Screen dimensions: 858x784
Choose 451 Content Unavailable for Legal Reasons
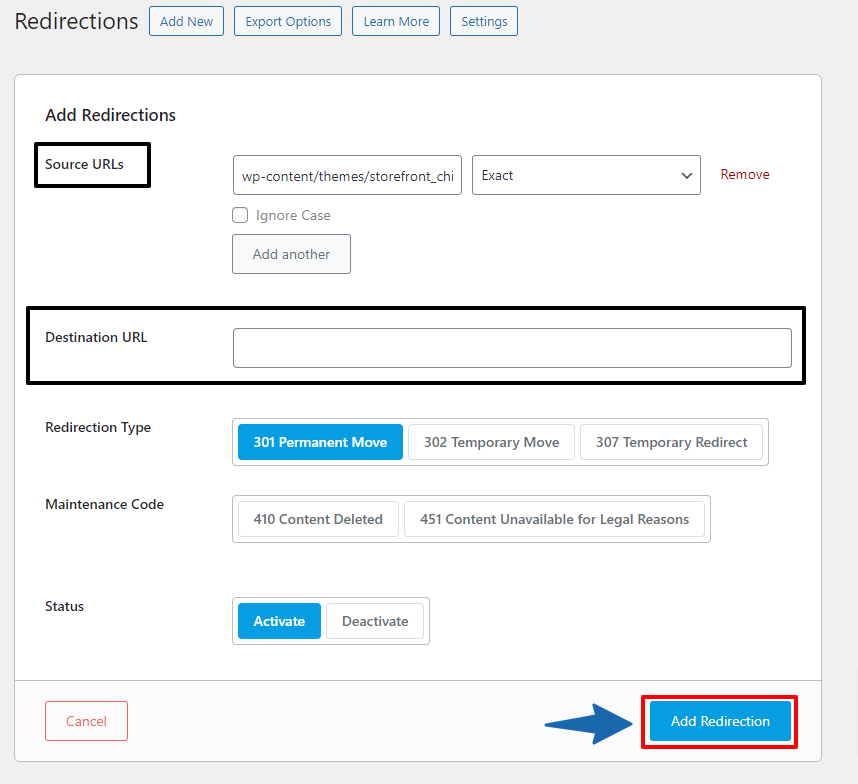554,519
